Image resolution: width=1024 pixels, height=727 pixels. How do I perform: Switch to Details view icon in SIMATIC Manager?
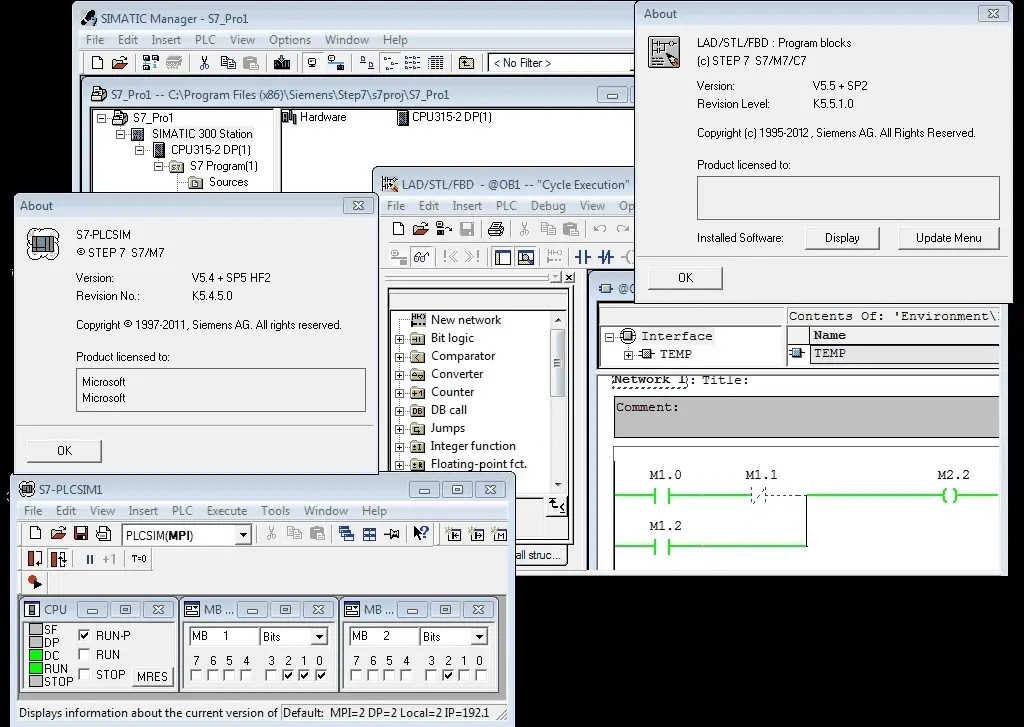pyautogui.click(x=436, y=63)
